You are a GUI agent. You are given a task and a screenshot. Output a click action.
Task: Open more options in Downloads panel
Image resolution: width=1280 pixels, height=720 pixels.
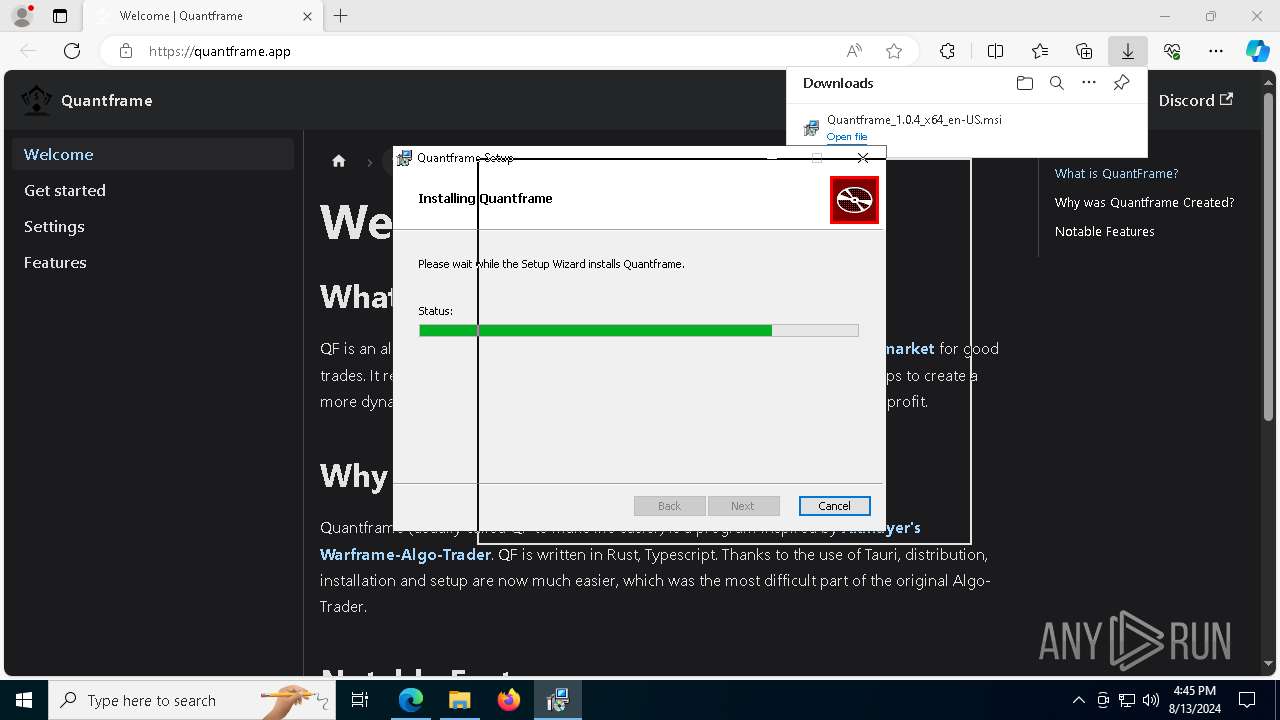pos(1089,83)
